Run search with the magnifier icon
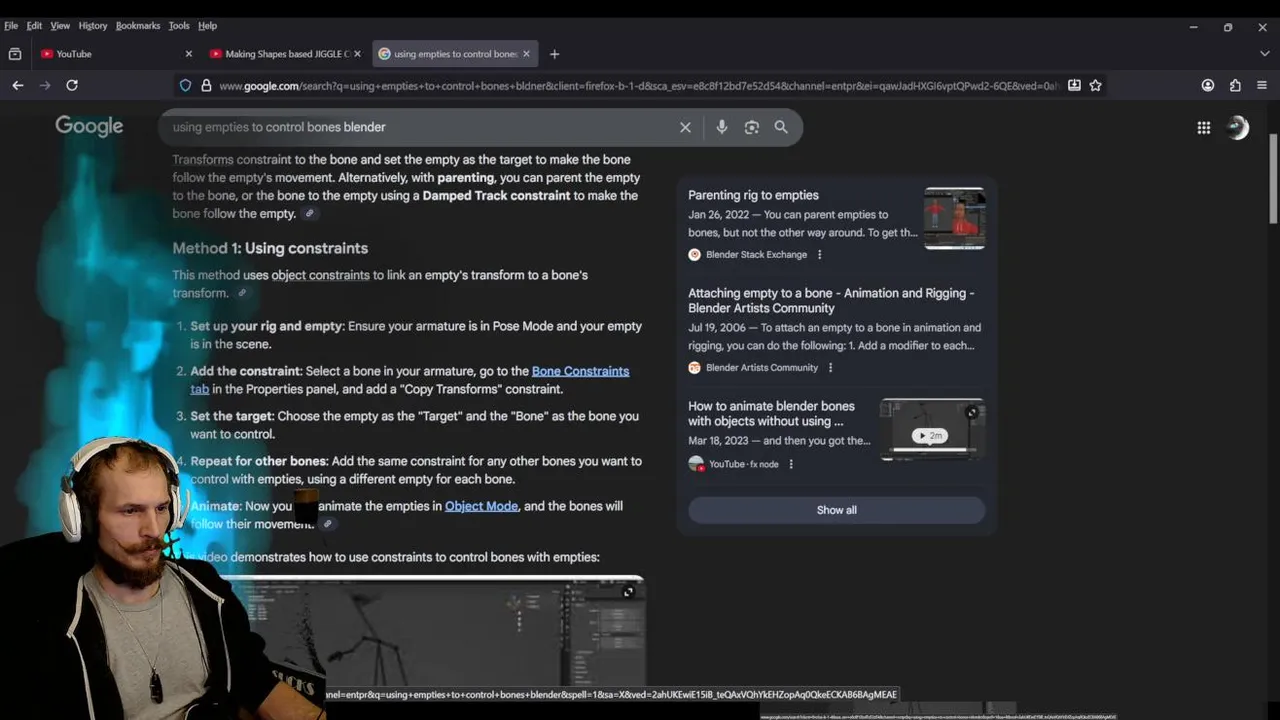 [781, 127]
